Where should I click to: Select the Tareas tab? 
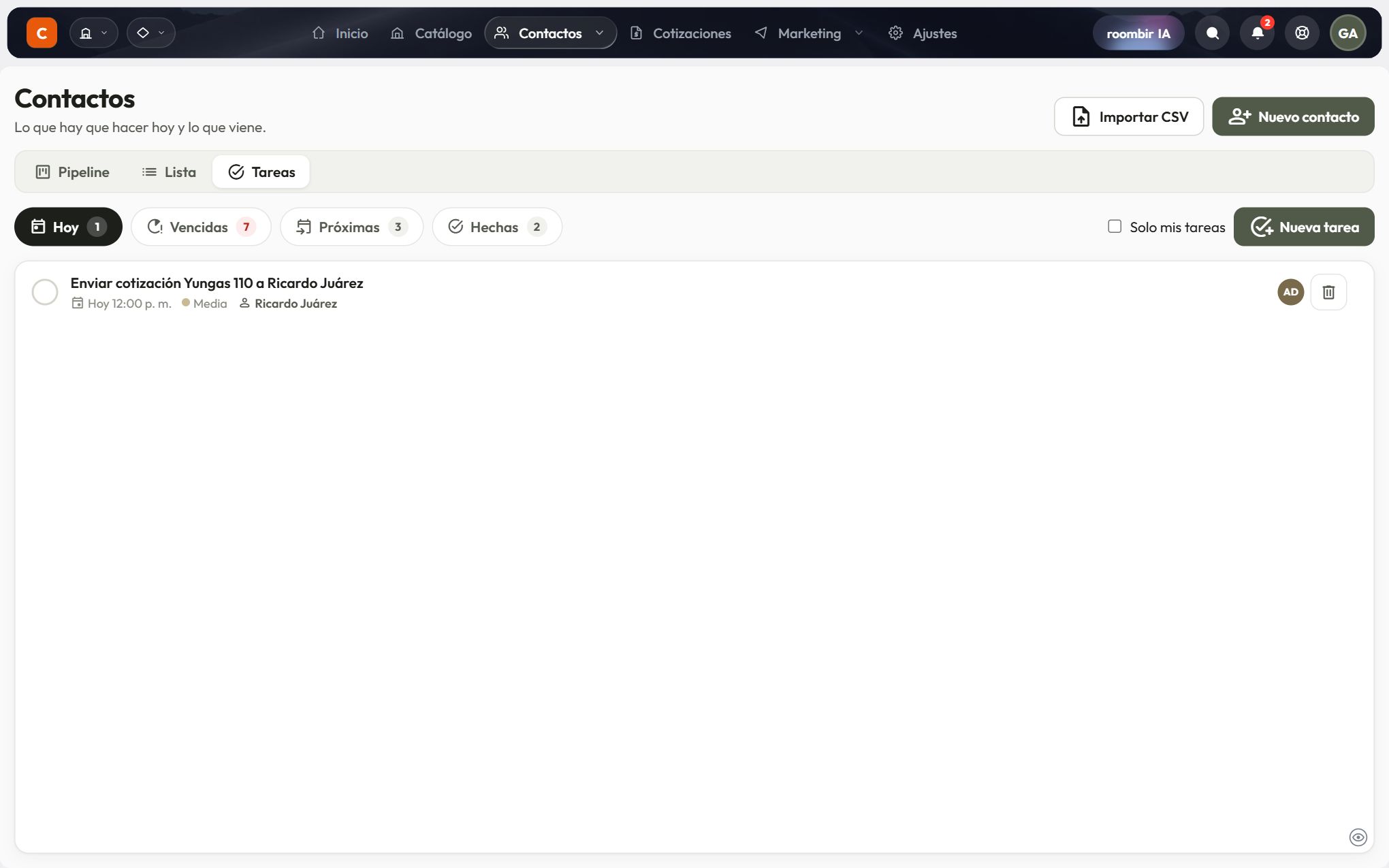[x=261, y=172]
